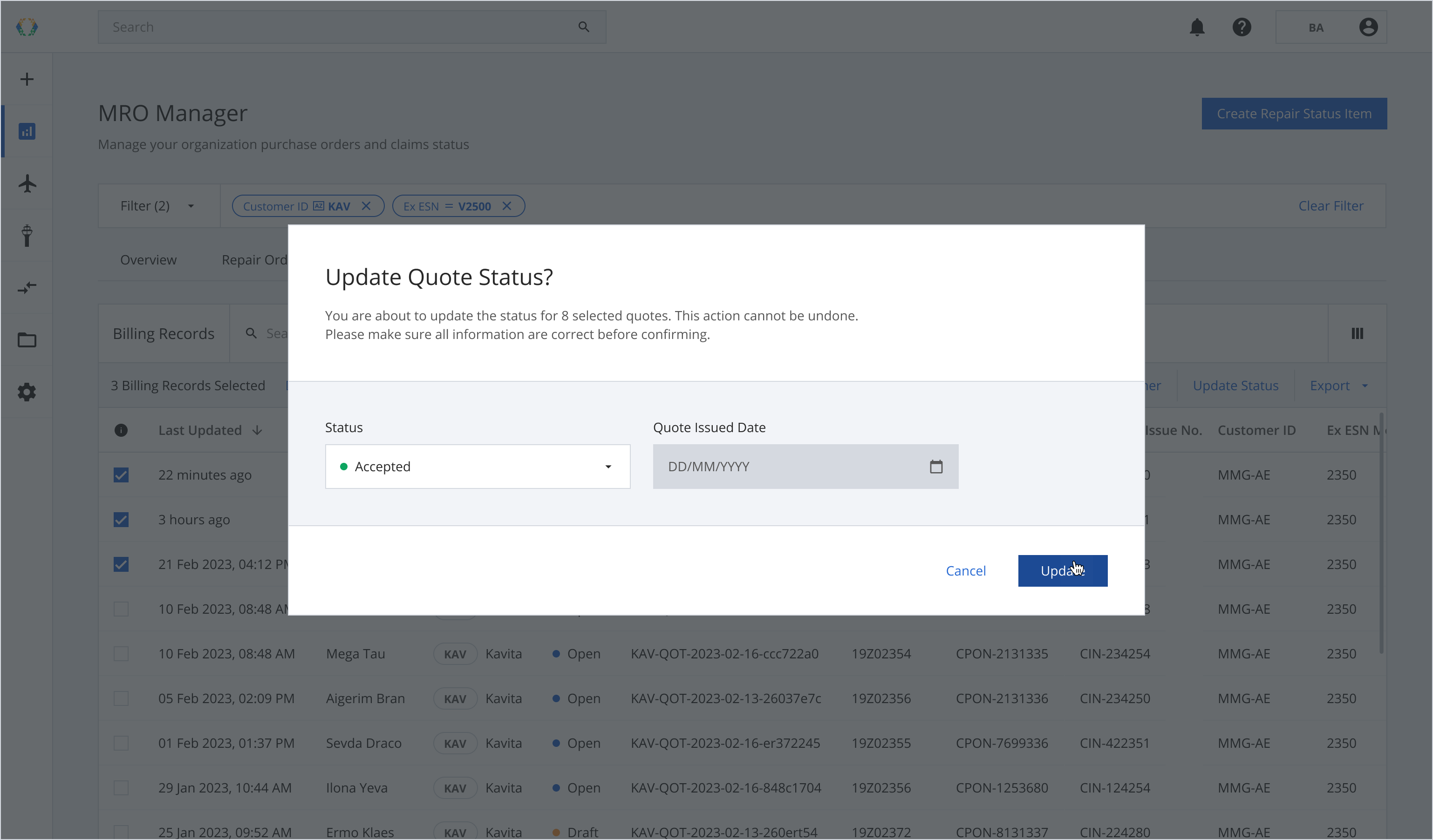Open the notifications bell
The image size is (1433, 840).
(x=1197, y=27)
